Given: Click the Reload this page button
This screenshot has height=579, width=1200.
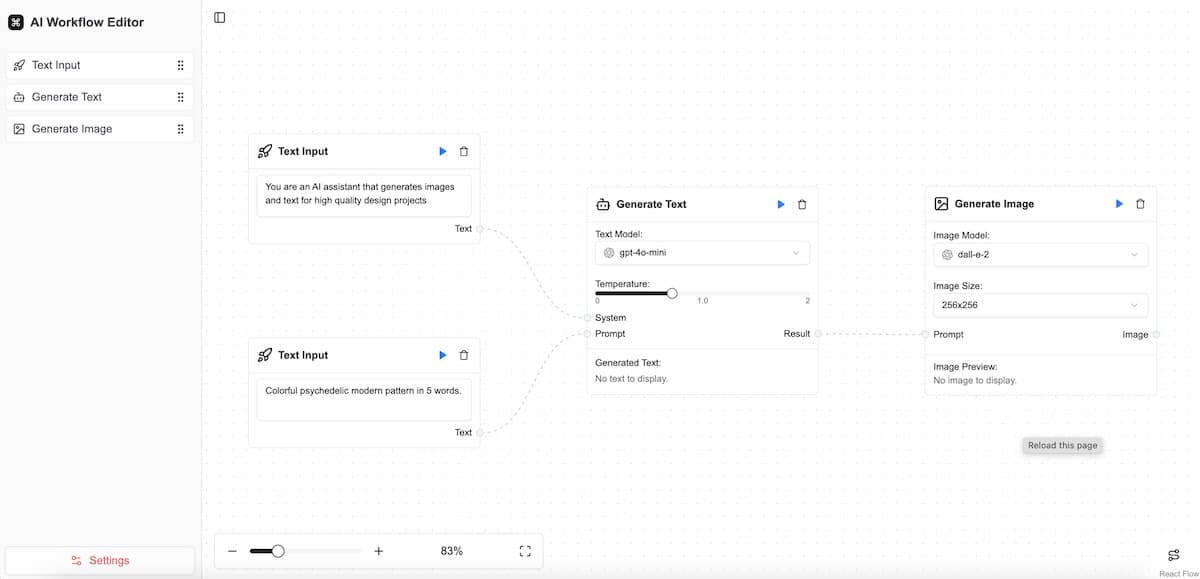Looking at the screenshot, I should [1062, 445].
